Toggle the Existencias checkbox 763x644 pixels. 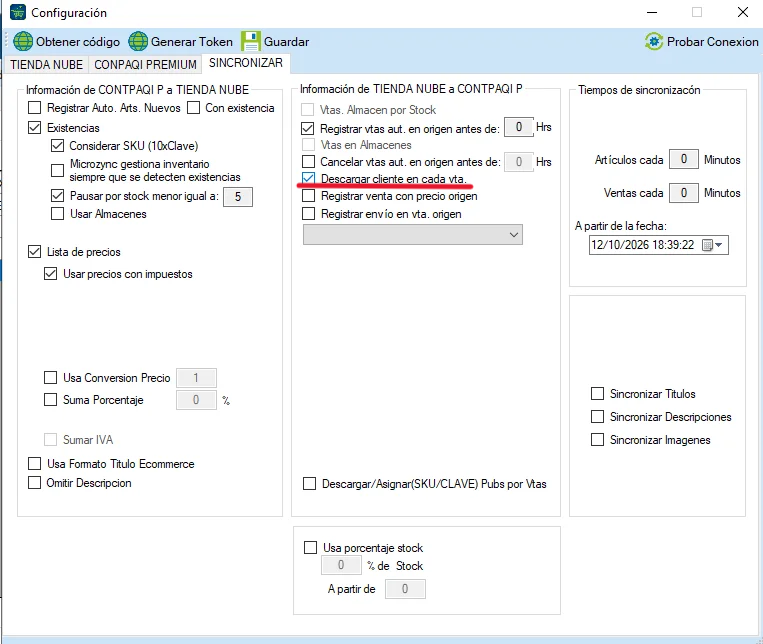[x=35, y=128]
